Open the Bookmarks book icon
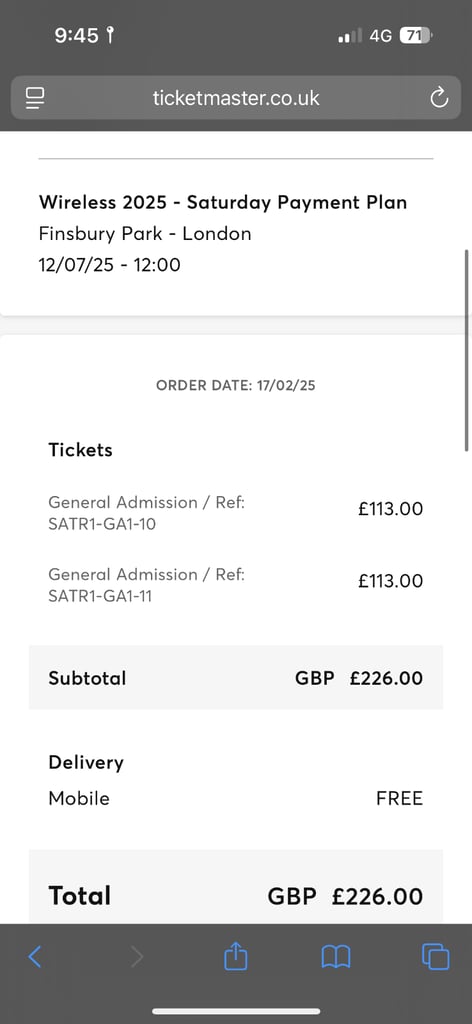This screenshot has width=472, height=1024. pos(336,957)
